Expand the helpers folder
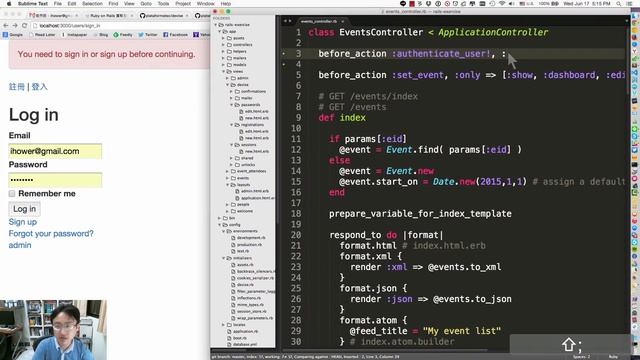This screenshot has width=640, height=360. 223,51
